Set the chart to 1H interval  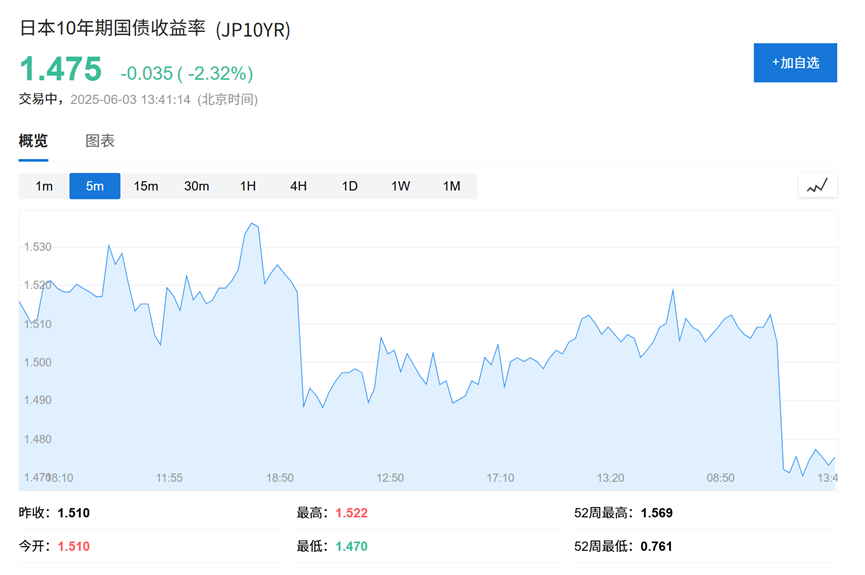pyautogui.click(x=248, y=186)
